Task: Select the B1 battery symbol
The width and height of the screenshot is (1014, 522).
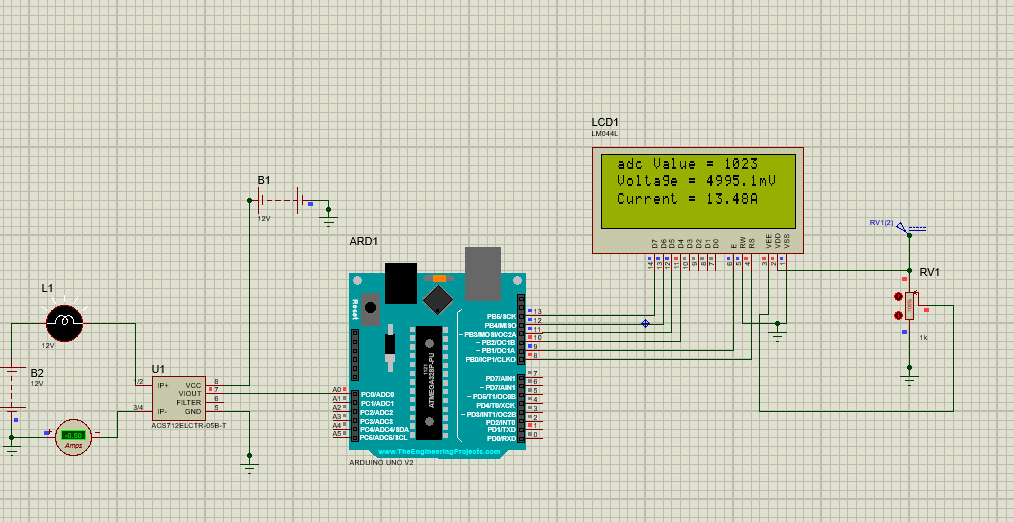Action: tap(281, 201)
